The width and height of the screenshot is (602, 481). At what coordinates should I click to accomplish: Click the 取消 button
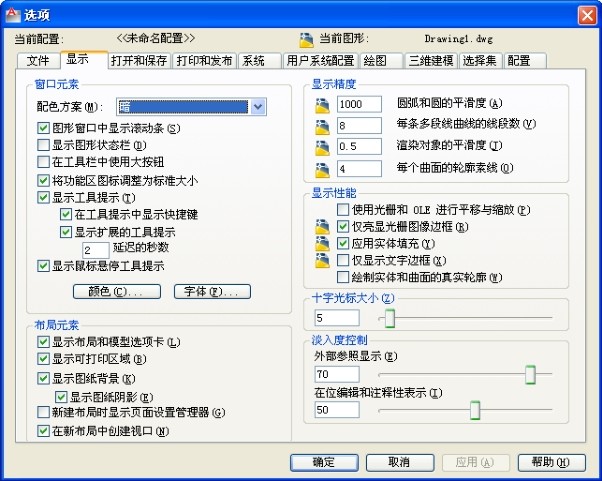[400, 462]
